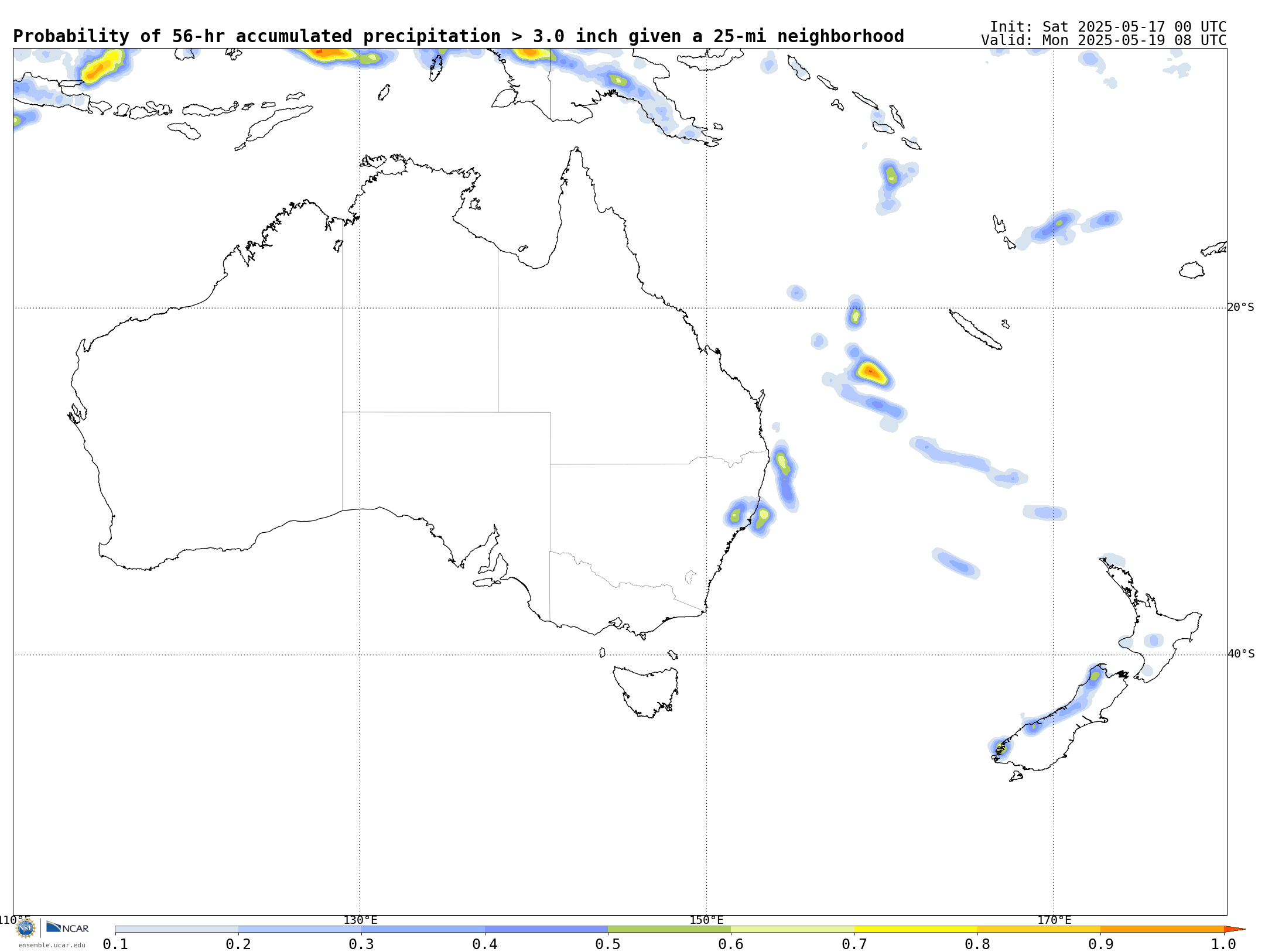This screenshot has width=1265, height=952.
Task: Click the 0.2 colorbar tick label
Action: 238,944
